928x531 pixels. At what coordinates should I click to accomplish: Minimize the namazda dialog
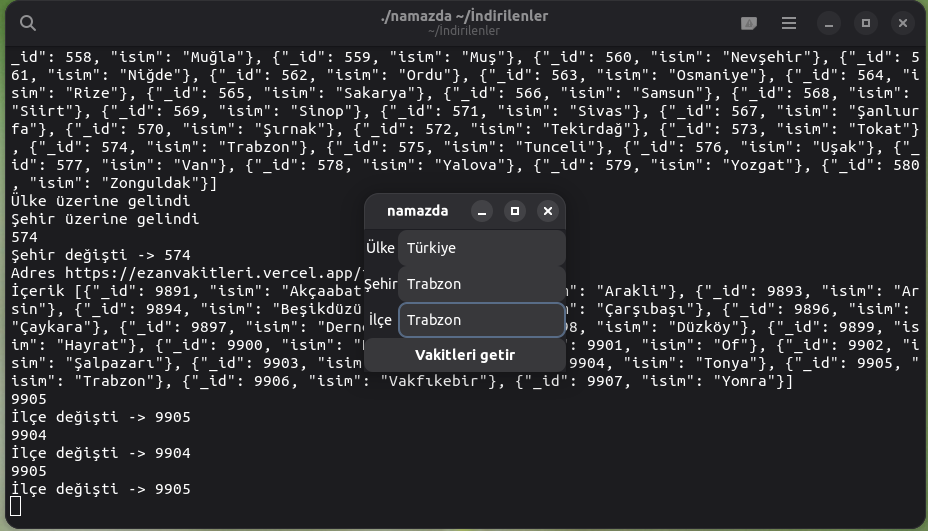coord(482,211)
